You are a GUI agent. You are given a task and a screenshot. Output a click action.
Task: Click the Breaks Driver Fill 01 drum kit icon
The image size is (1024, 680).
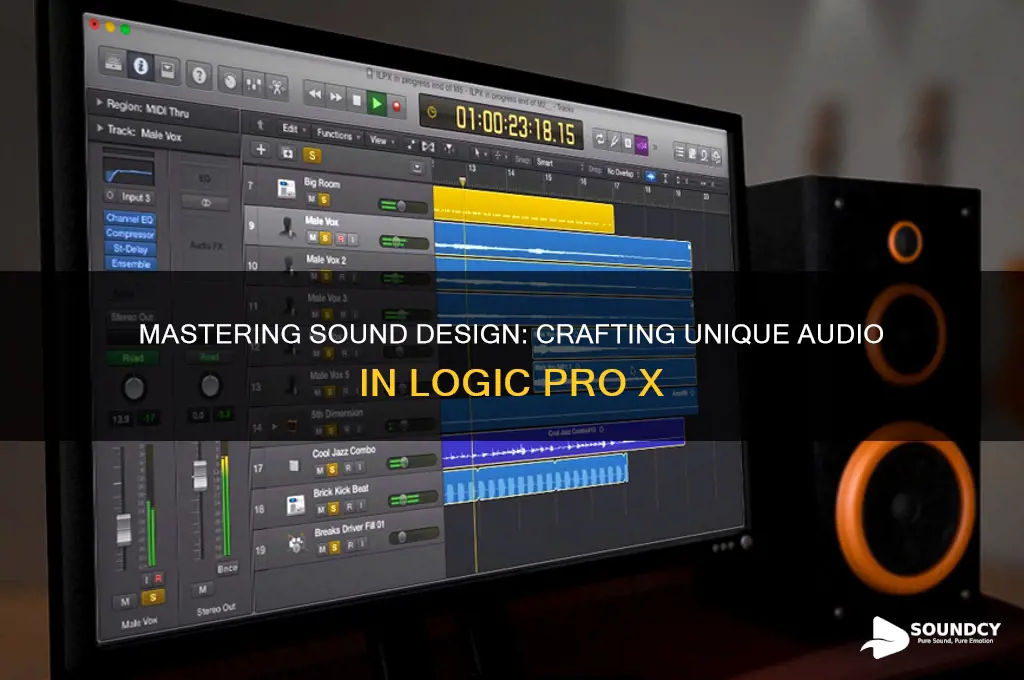tap(295, 543)
